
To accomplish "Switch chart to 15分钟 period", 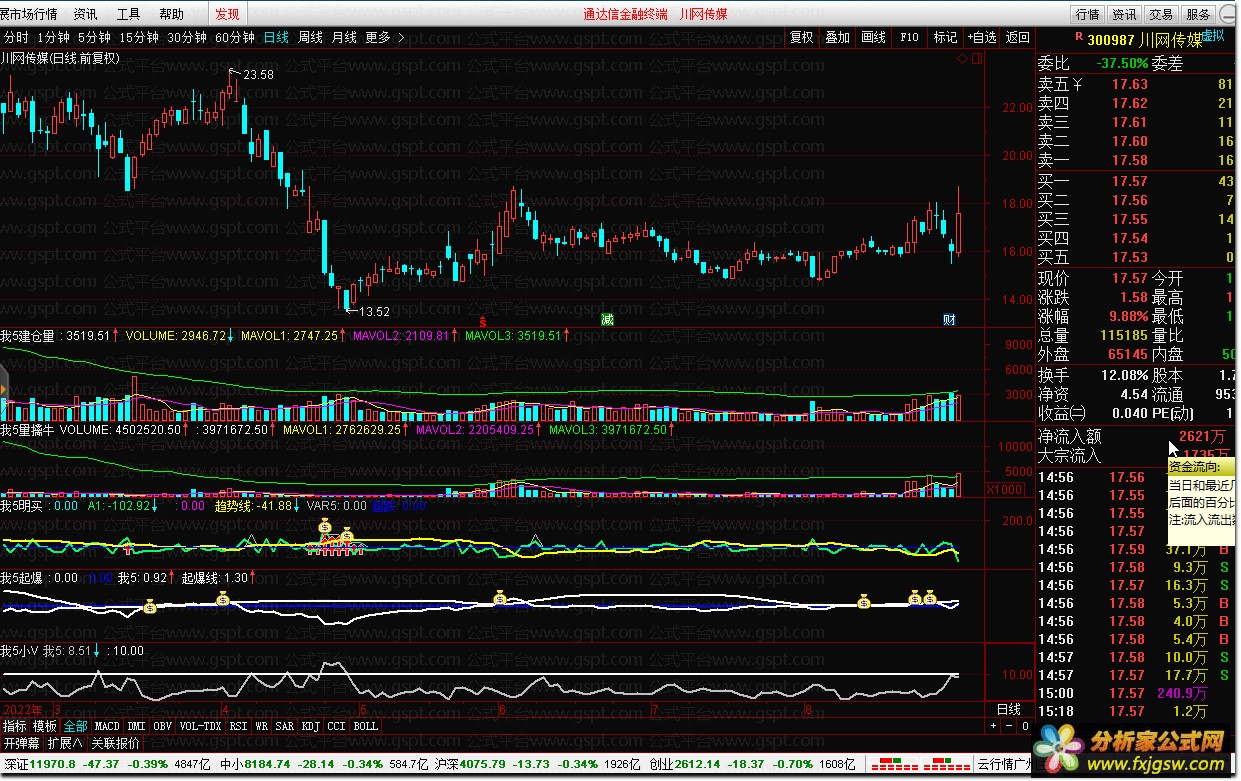I will click(139, 37).
